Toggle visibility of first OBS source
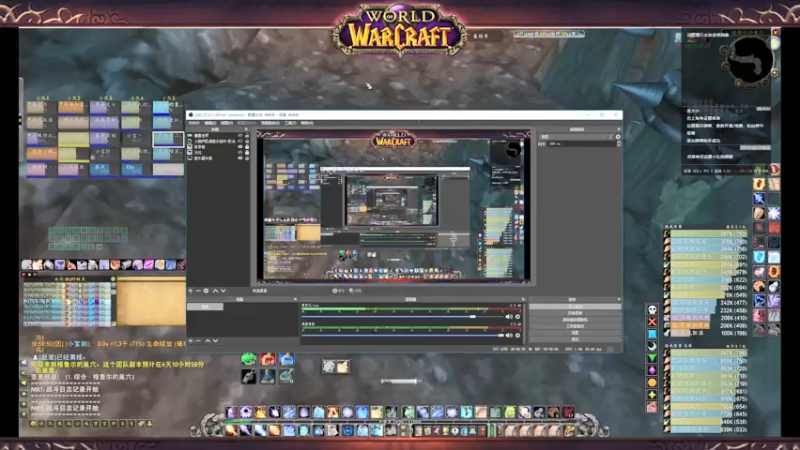 tap(240, 136)
